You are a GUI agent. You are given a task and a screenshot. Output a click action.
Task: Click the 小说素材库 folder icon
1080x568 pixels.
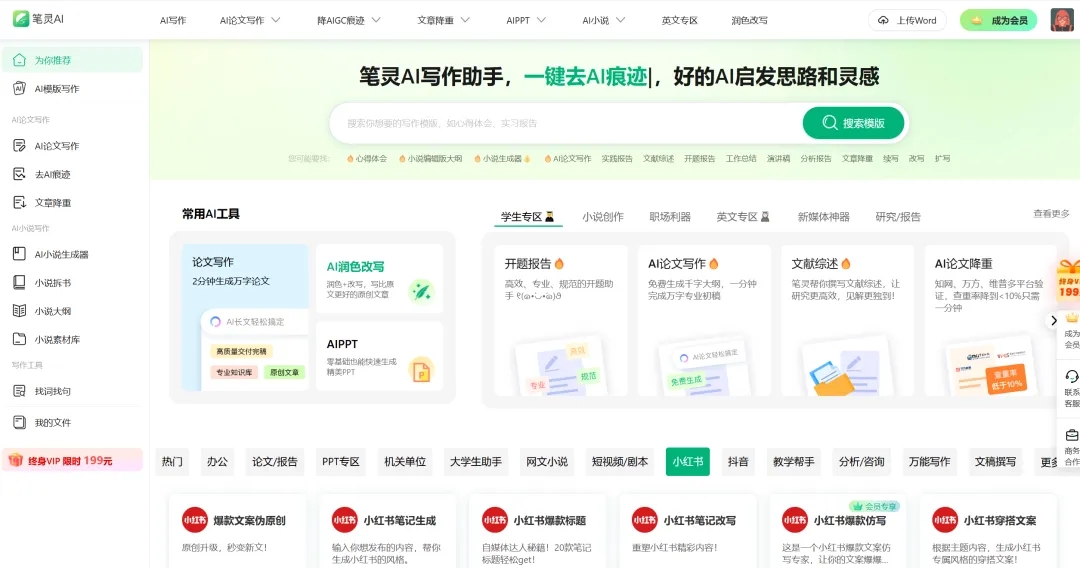19,339
